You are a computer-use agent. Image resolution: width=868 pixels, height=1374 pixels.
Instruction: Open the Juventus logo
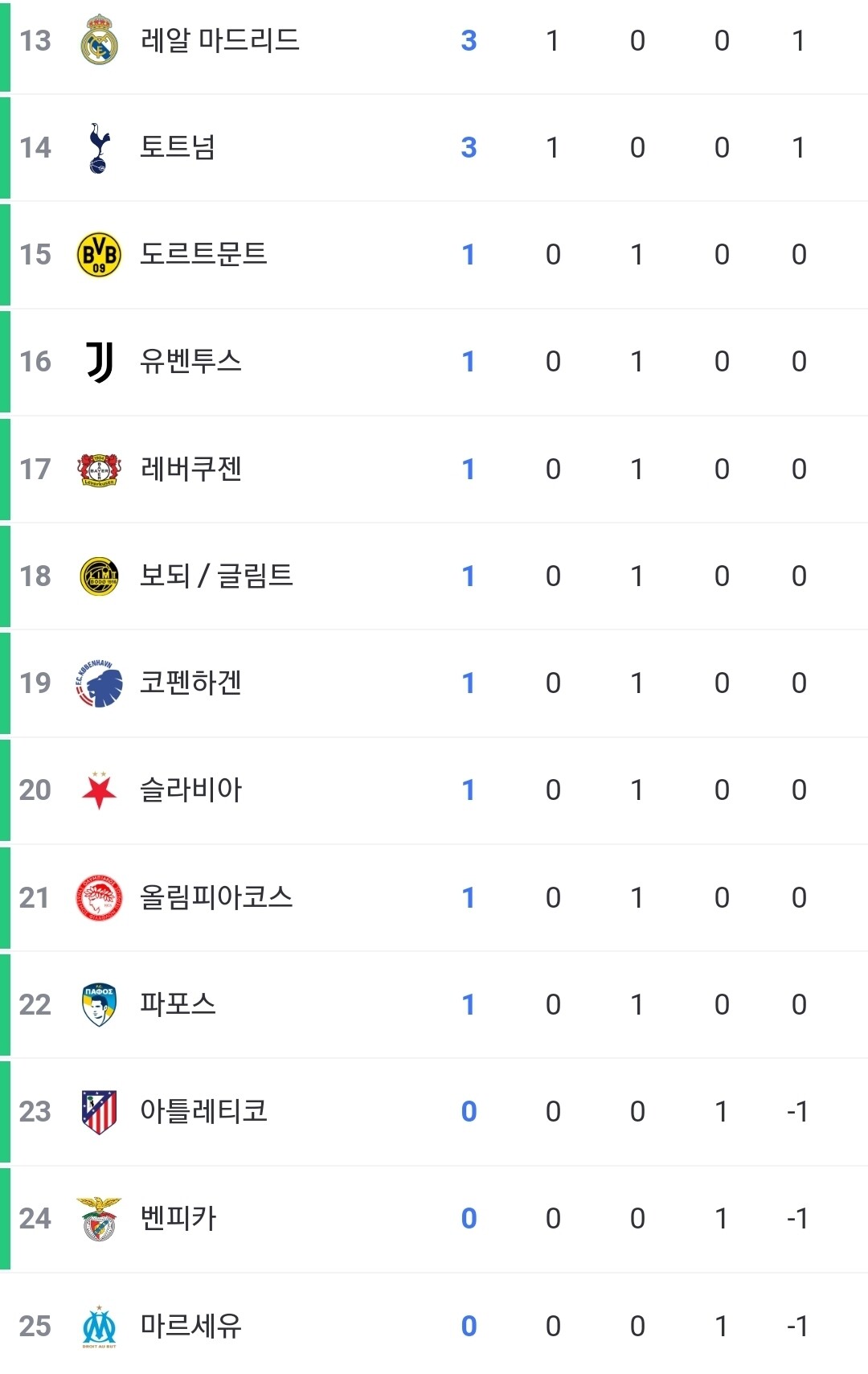[100, 362]
